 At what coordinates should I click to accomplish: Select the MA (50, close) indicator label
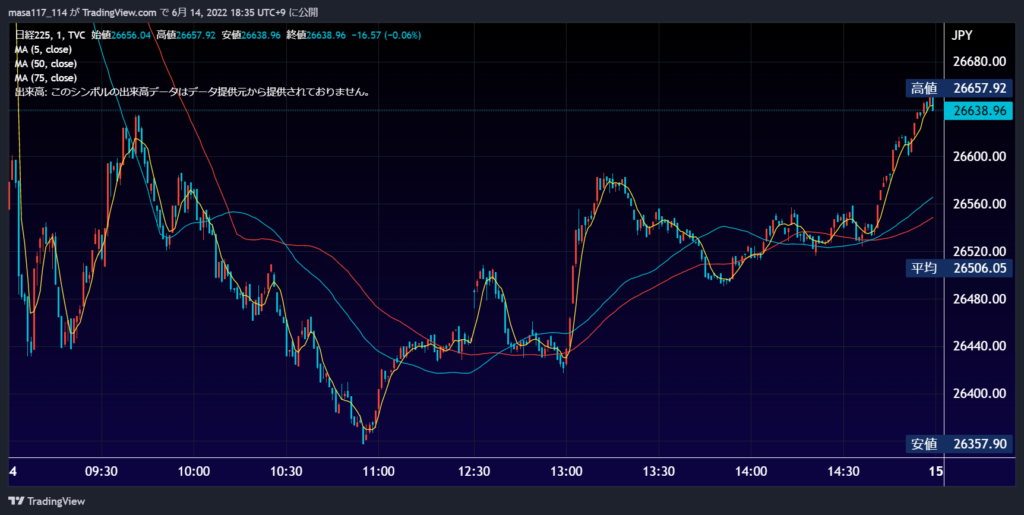46,63
